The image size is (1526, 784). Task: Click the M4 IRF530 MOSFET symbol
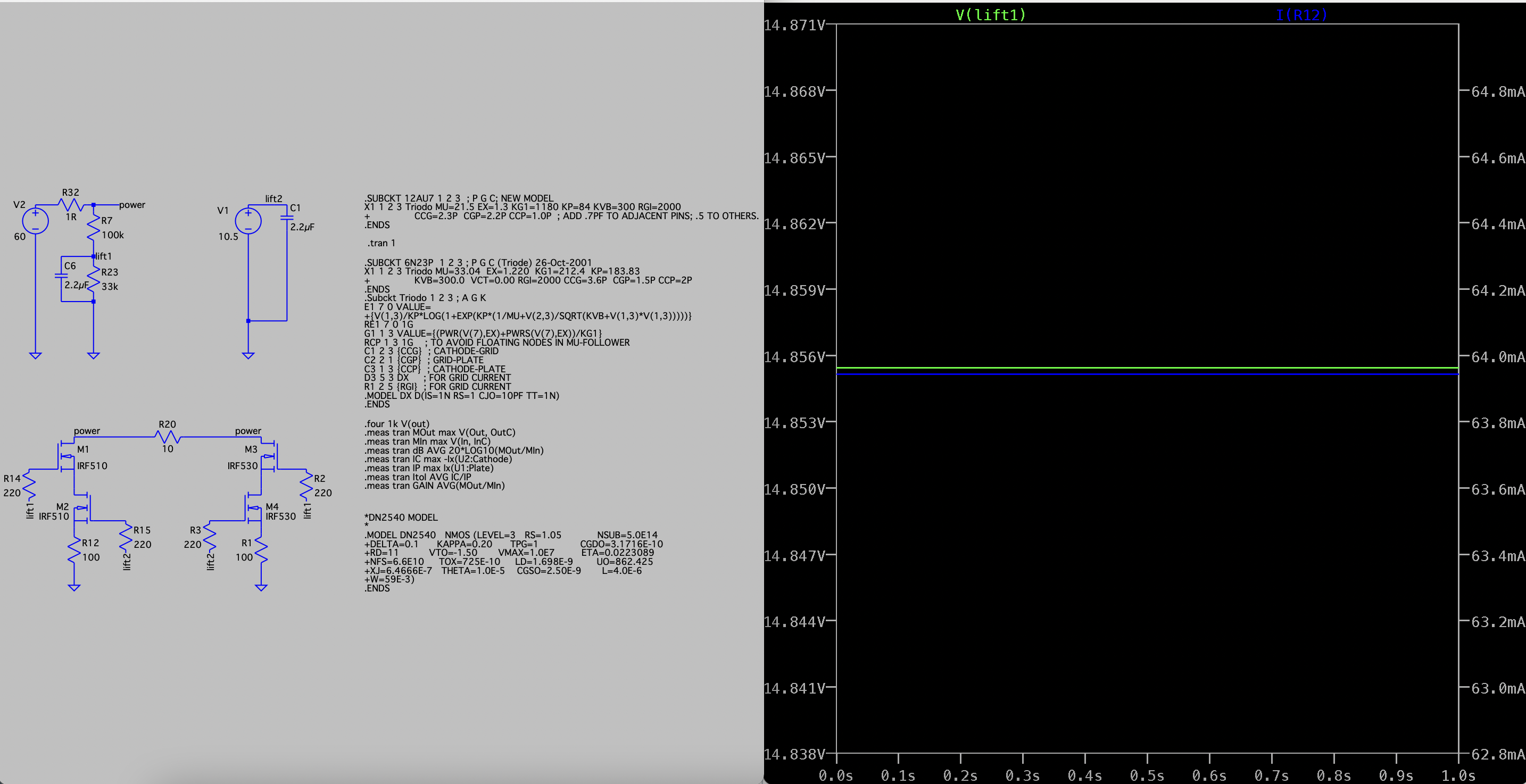click(x=254, y=508)
